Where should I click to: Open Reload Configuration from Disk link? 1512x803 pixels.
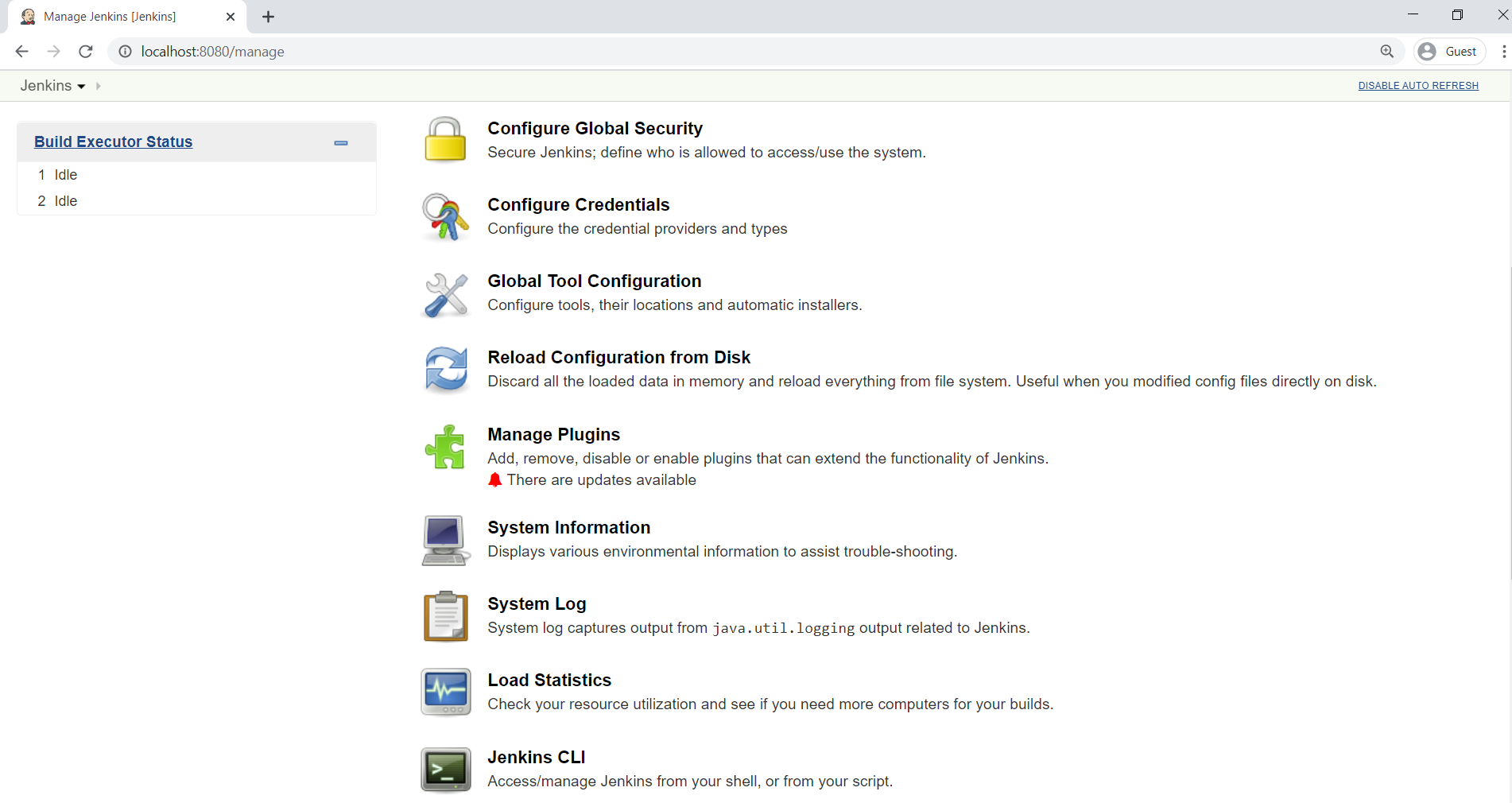[x=619, y=358]
